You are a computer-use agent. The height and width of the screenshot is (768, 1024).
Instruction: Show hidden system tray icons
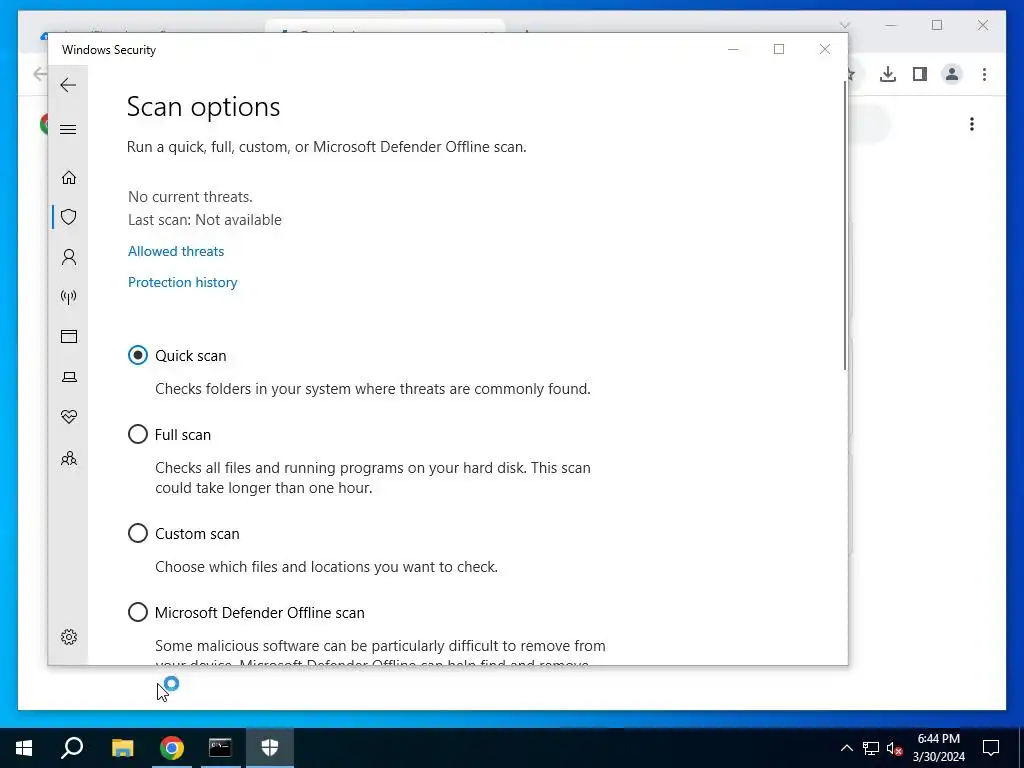click(x=846, y=748)
